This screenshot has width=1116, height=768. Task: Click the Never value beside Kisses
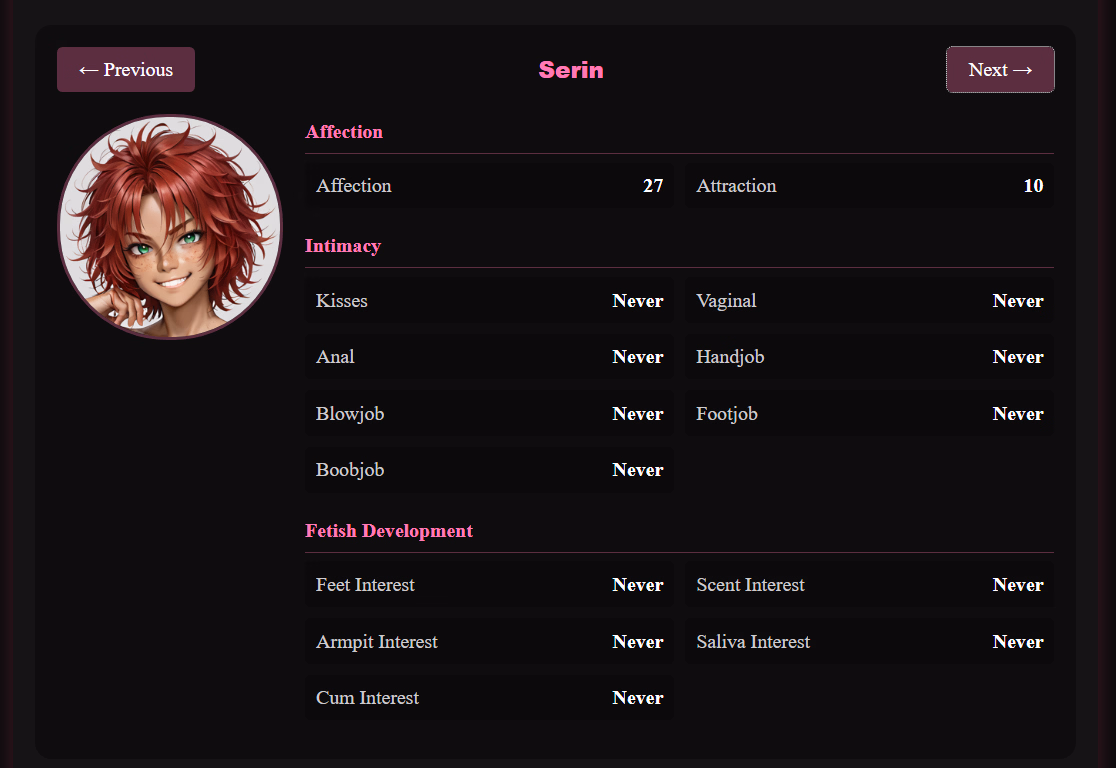[638, 301]
